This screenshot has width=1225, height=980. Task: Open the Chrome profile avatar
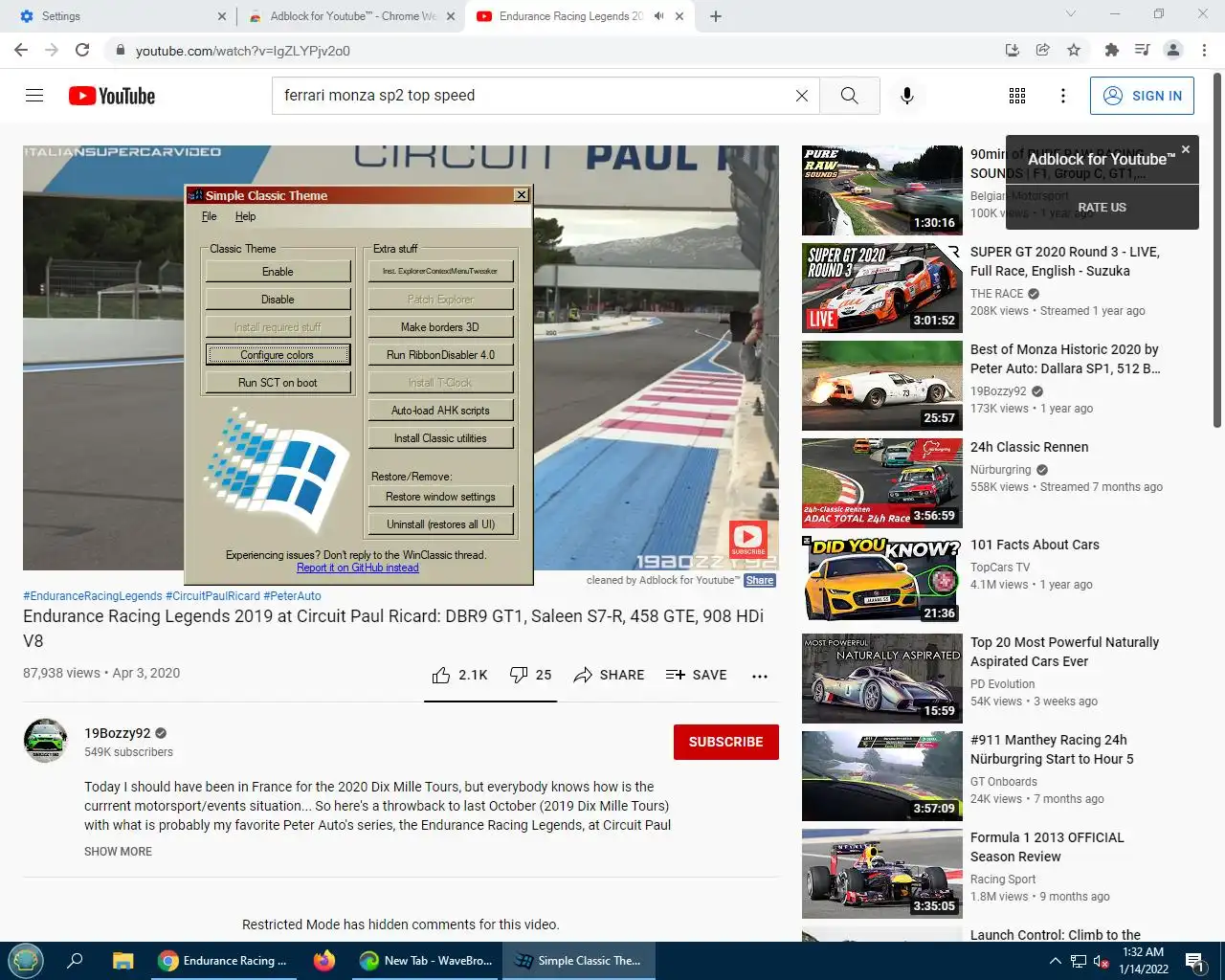[1173, 50]
